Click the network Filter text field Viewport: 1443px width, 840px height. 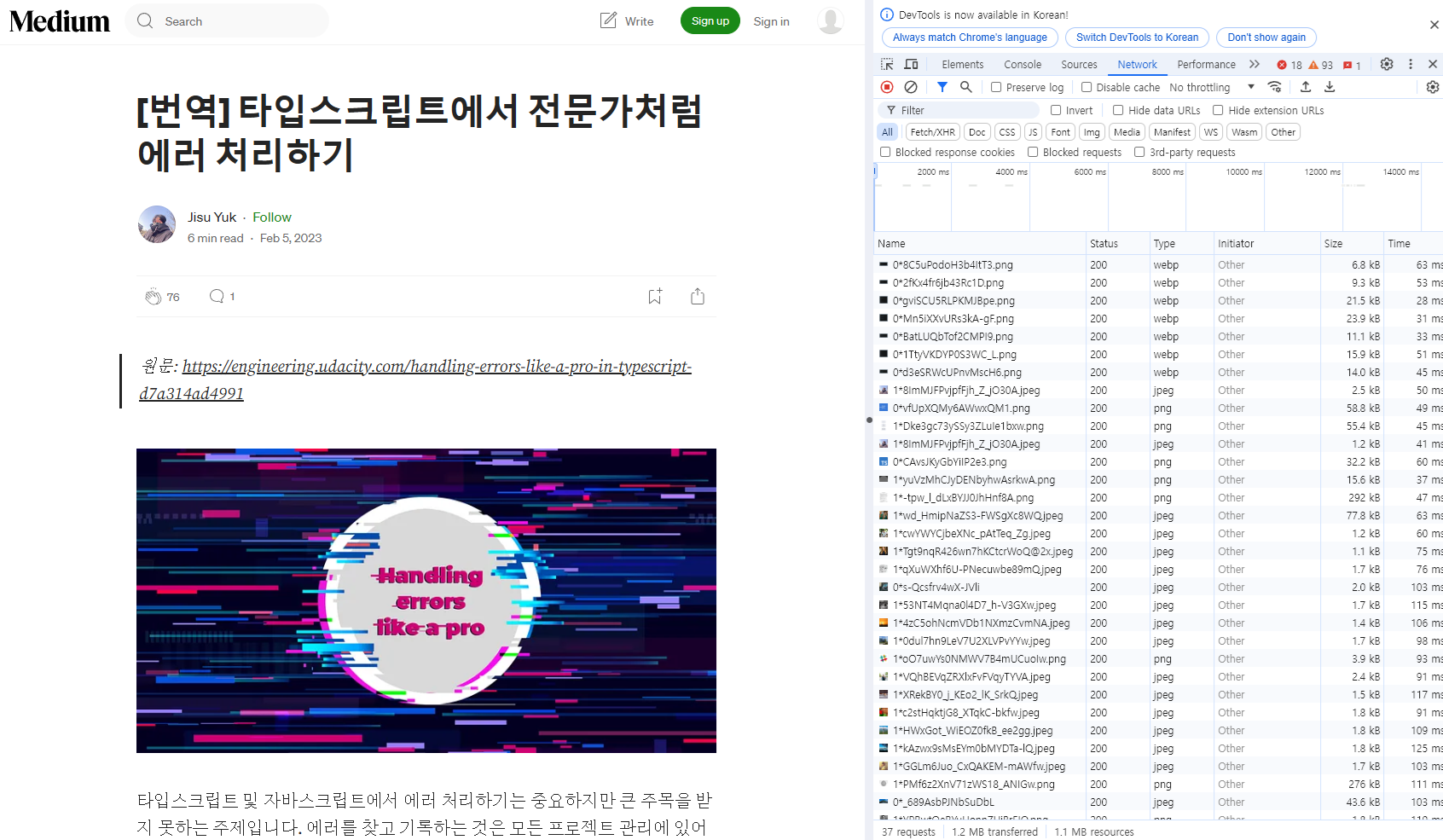click(959, 110)
